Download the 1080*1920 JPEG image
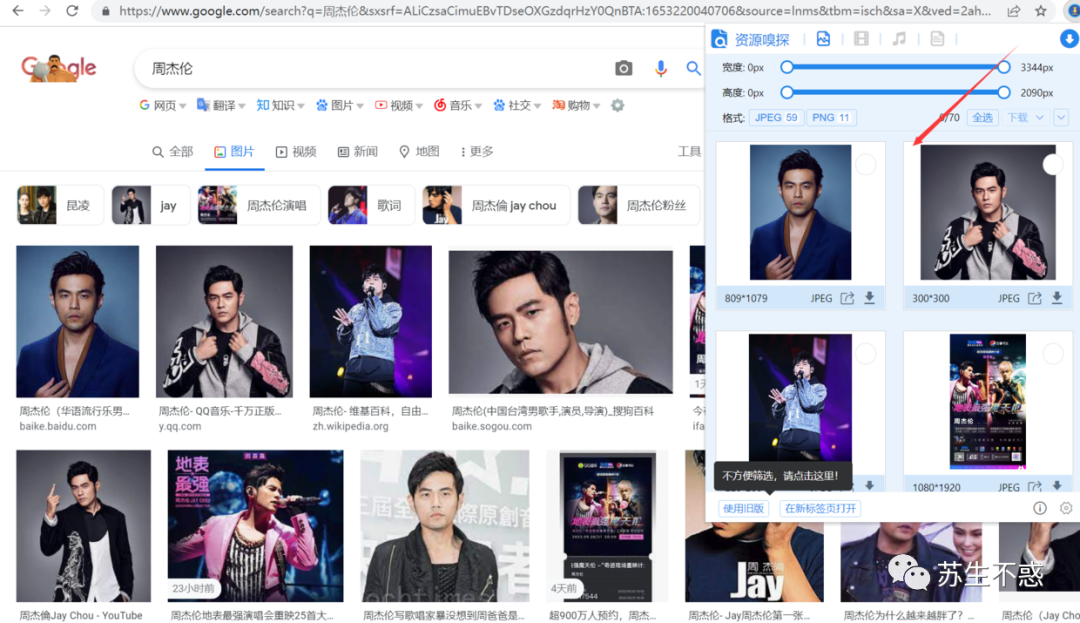This screenshot has width=1080, height=623. pyautogui.click(x=1057, y=485)
